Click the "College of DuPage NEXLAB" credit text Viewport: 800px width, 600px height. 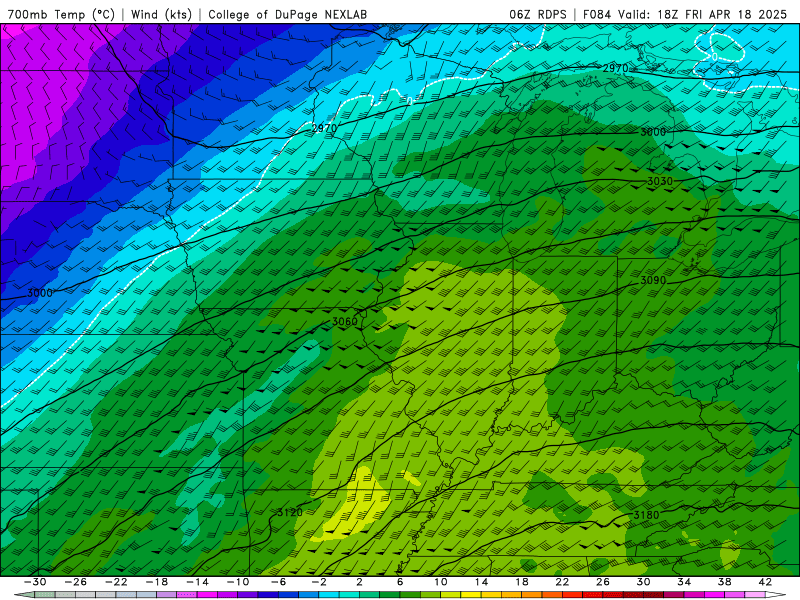(x=287, y=14)
